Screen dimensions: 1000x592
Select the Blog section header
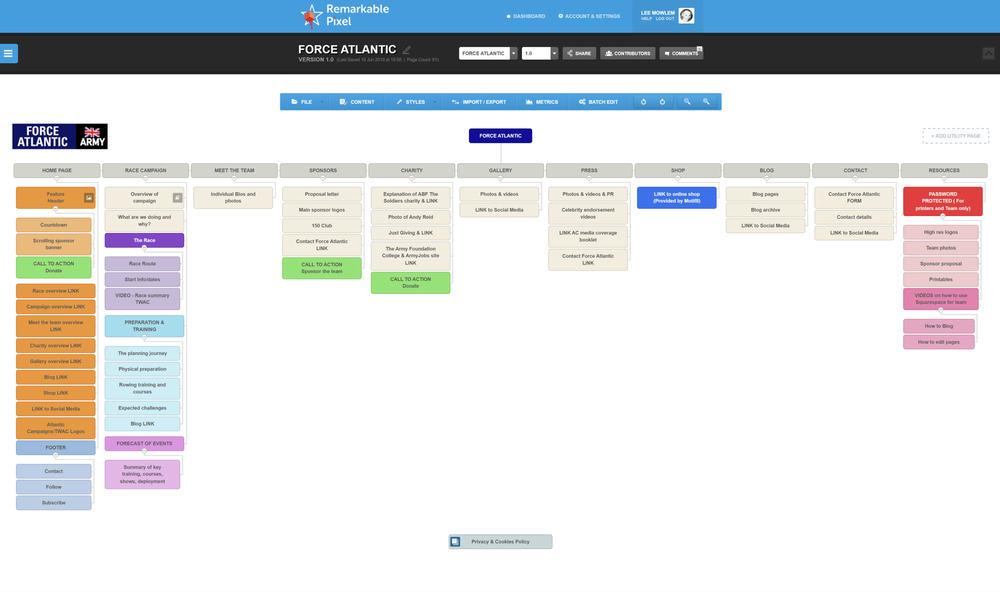point(767,170)
